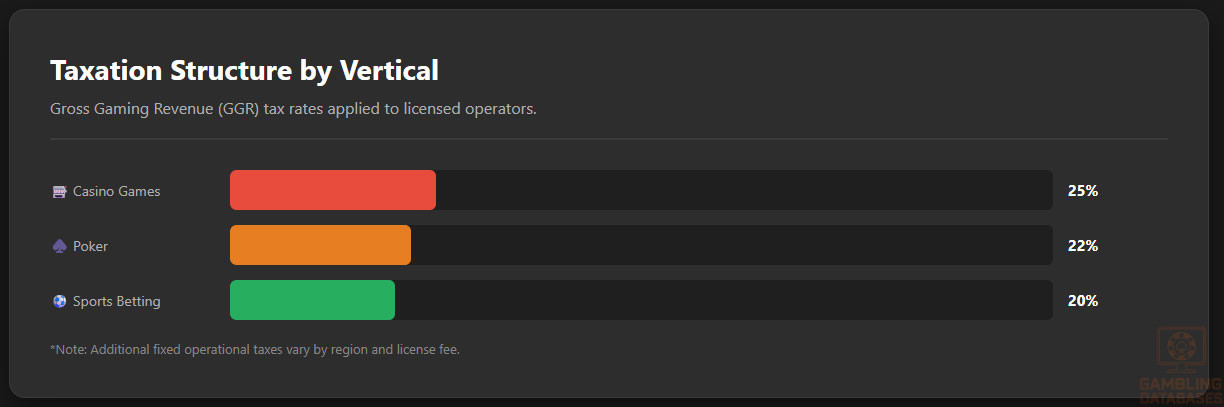Click the Taxation Structure by Vertical heading
Screen dimensions: 1224x407
click(x=244, y=71)
